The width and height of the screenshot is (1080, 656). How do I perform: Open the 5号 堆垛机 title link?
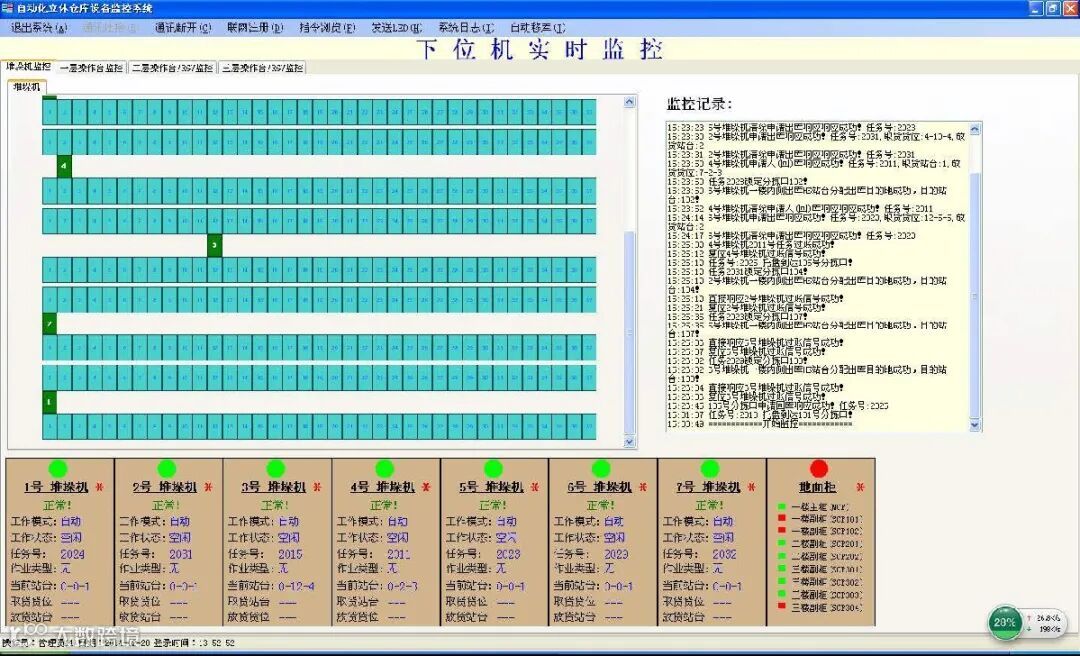point(492,487)
